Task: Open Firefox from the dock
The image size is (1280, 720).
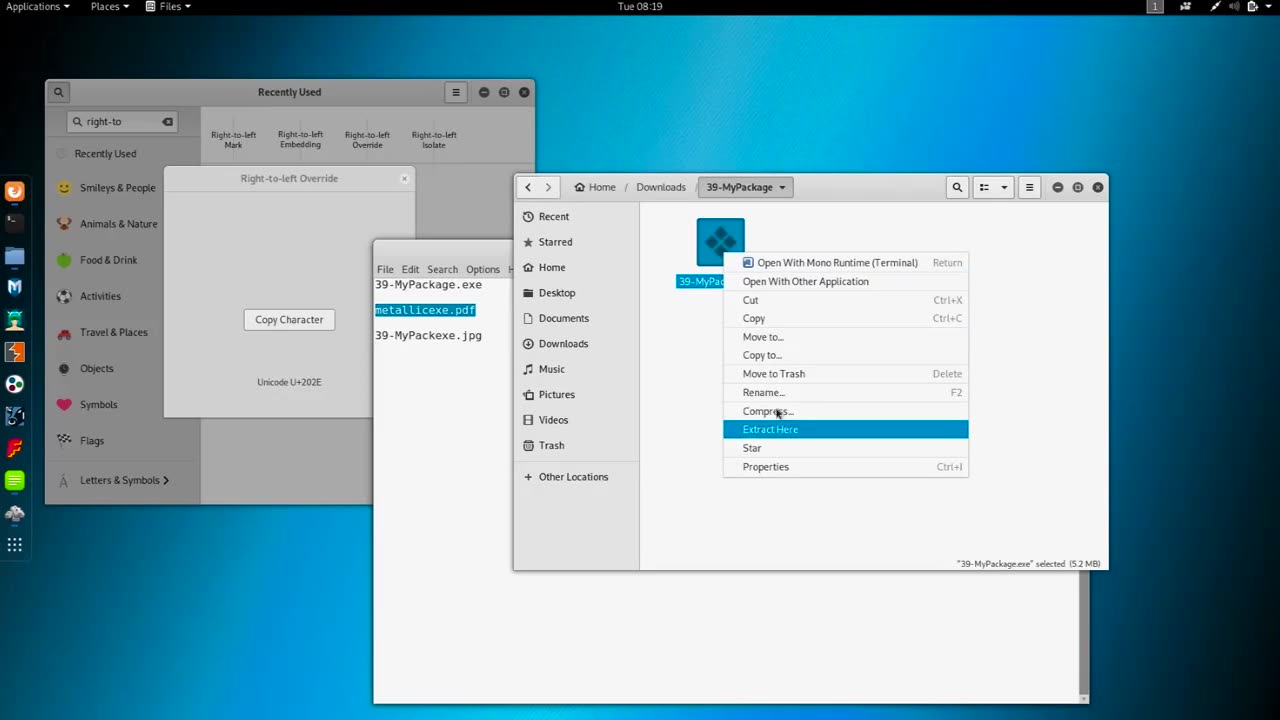Action: [14, 191]
